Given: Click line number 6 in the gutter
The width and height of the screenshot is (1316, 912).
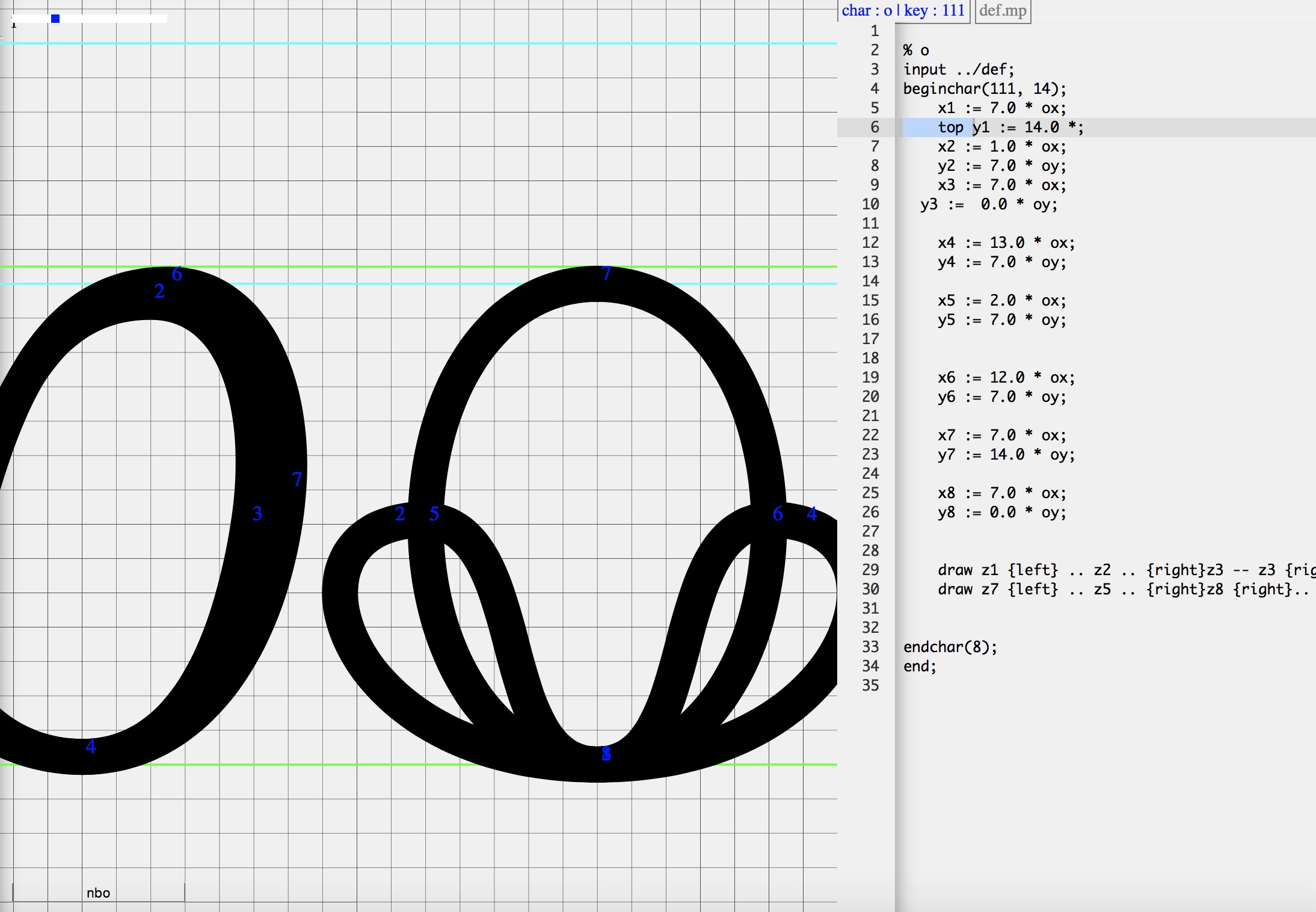Looking at the screenshot, I should 875,127.
